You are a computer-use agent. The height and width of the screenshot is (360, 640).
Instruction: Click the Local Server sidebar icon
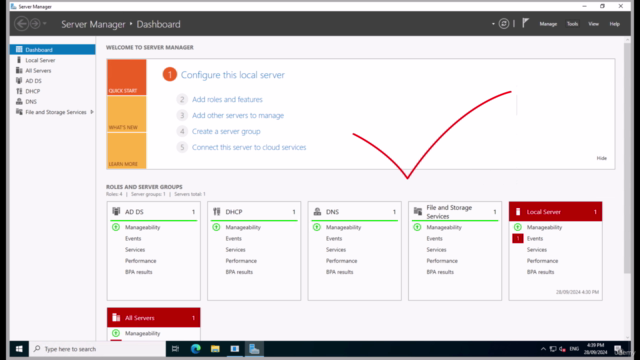[19, 60]
